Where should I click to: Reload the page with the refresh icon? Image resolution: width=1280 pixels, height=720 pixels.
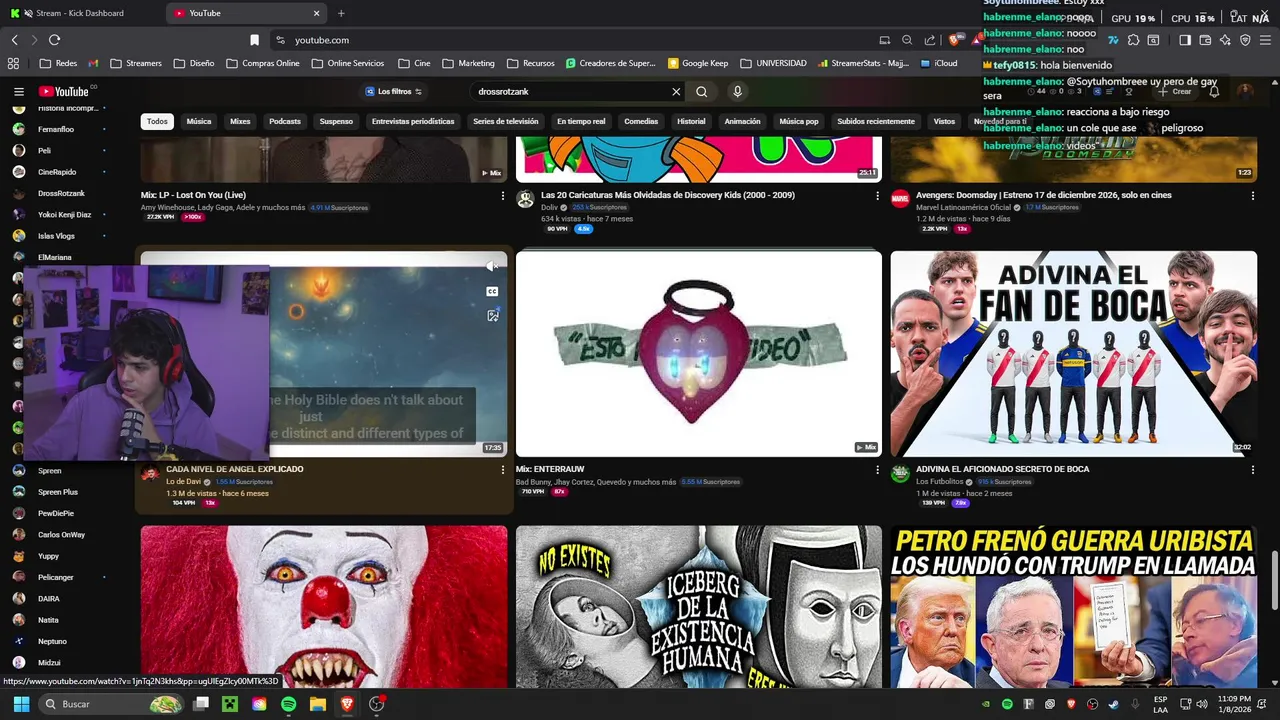54,40
